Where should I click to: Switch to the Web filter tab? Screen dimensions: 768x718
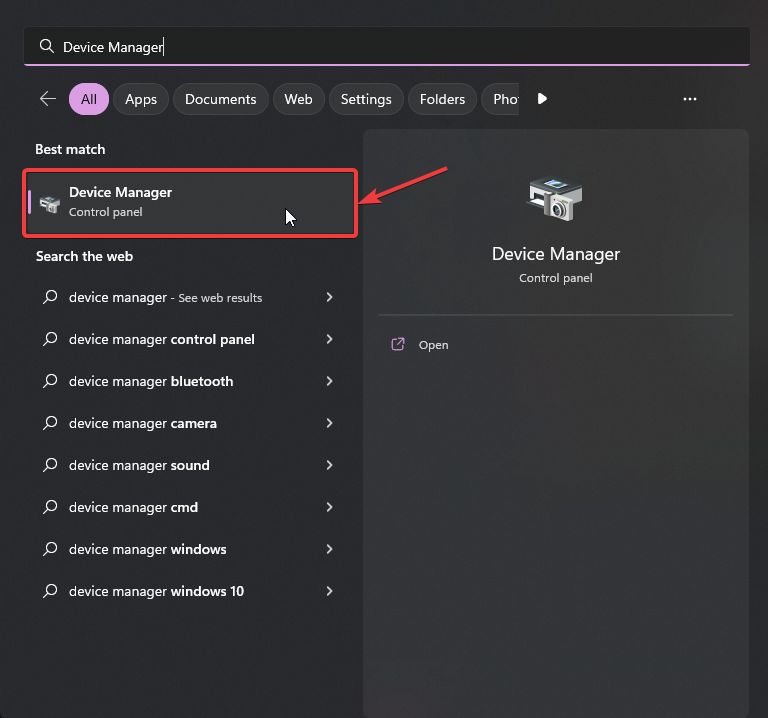point(298,99)
